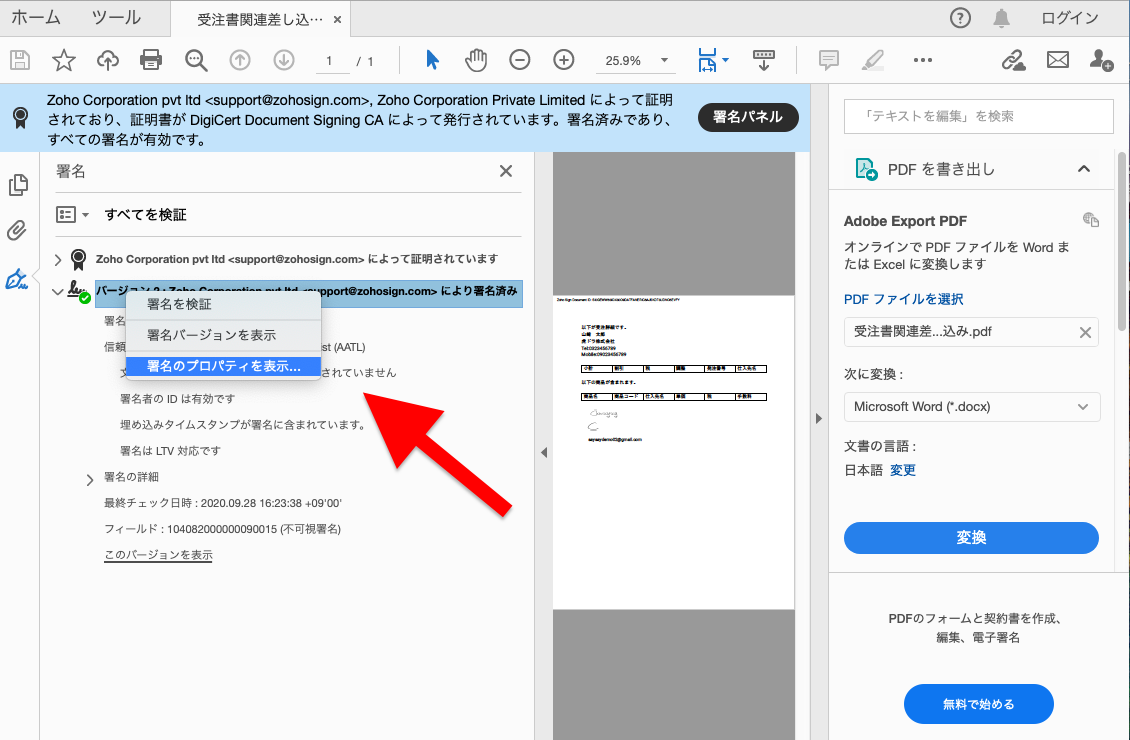This screenshot has height=740, width=1130.
Task: Bookmark the file with the star icon
Action: (64, 60)
